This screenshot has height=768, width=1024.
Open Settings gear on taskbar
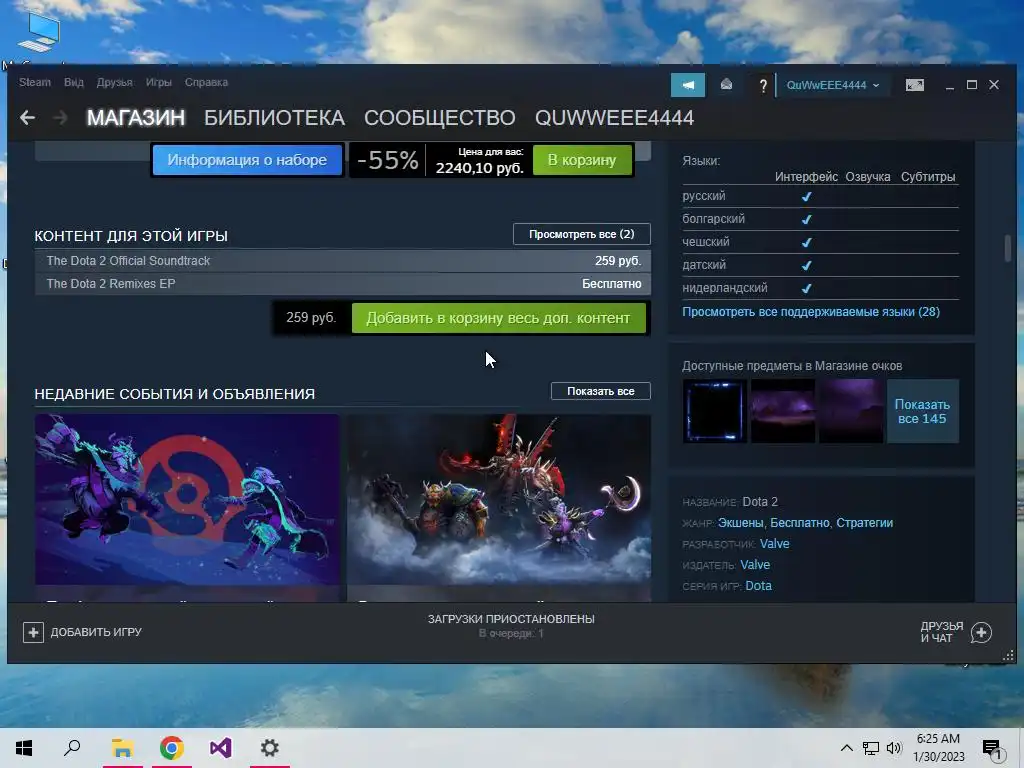[270, 748]
